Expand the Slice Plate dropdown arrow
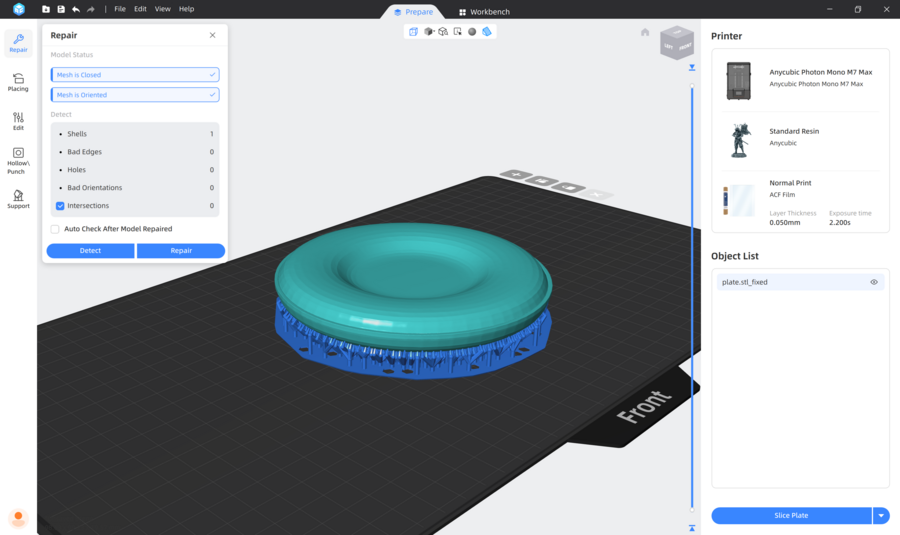Screen dimensions: 900x535 coord(881,516)
